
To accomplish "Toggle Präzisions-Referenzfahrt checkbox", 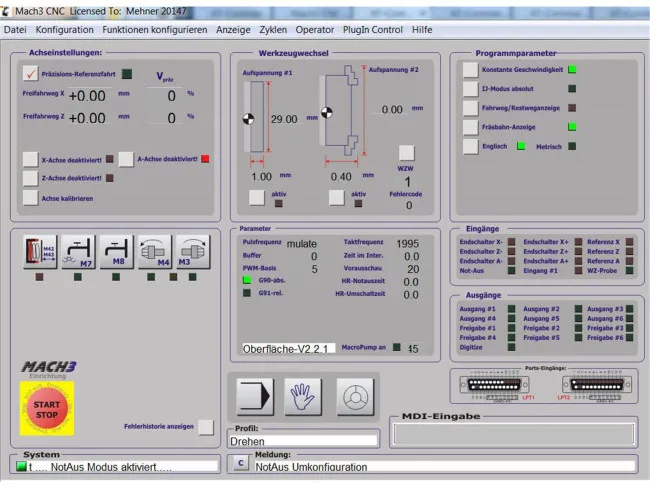I will (30, 74).
